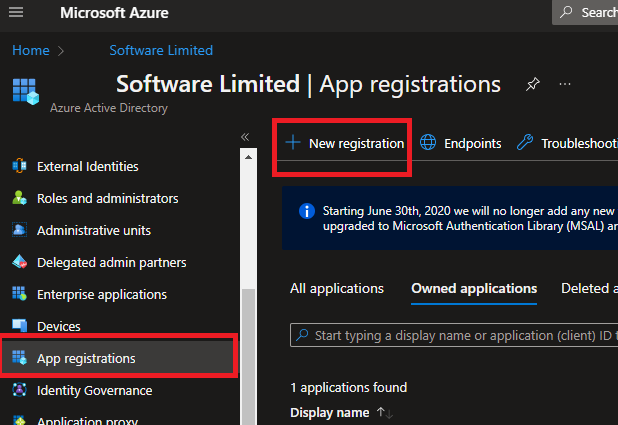
Task: Collapse the sidebar with double chevron
Action: pyautogui.click(x=245, y=137)
